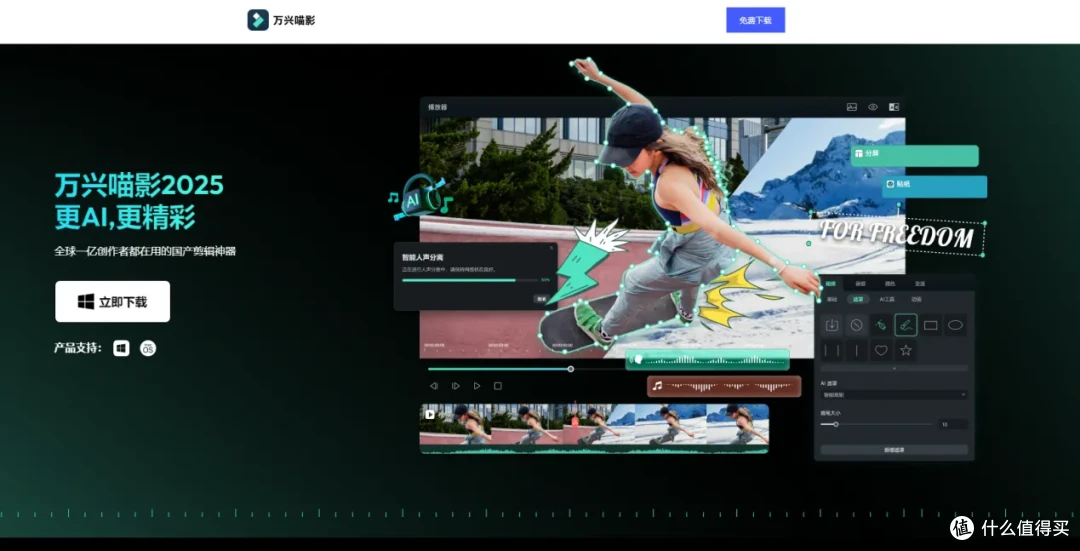Select the 动画 sub-tab
This screenshot has width=1080, height=551.
916,300
